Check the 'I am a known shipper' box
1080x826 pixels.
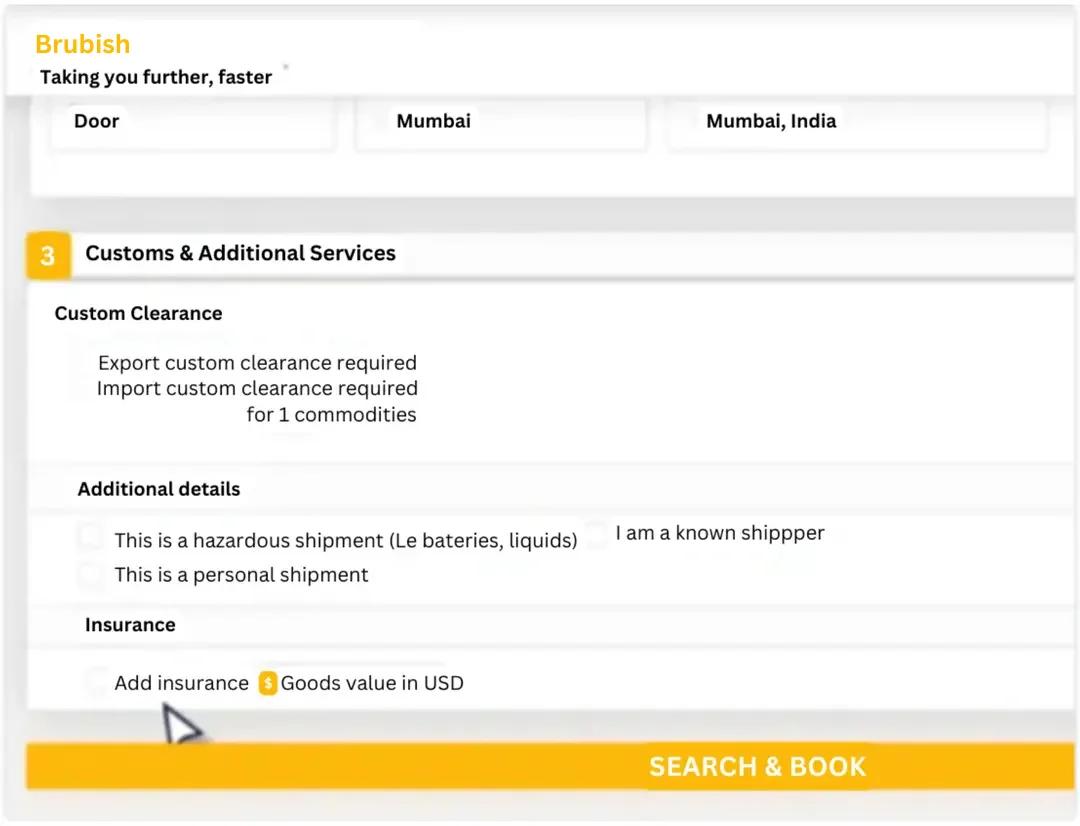[x=596, y=535]
